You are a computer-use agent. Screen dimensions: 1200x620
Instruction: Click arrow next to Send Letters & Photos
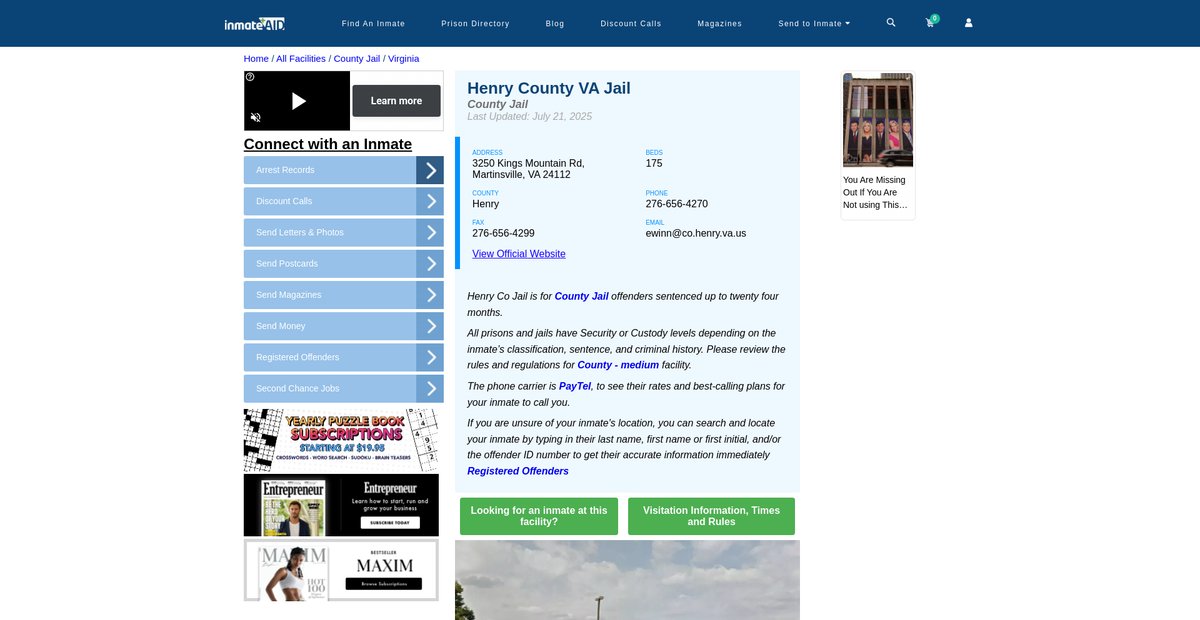pyautogui.click(x=430, y=232)
